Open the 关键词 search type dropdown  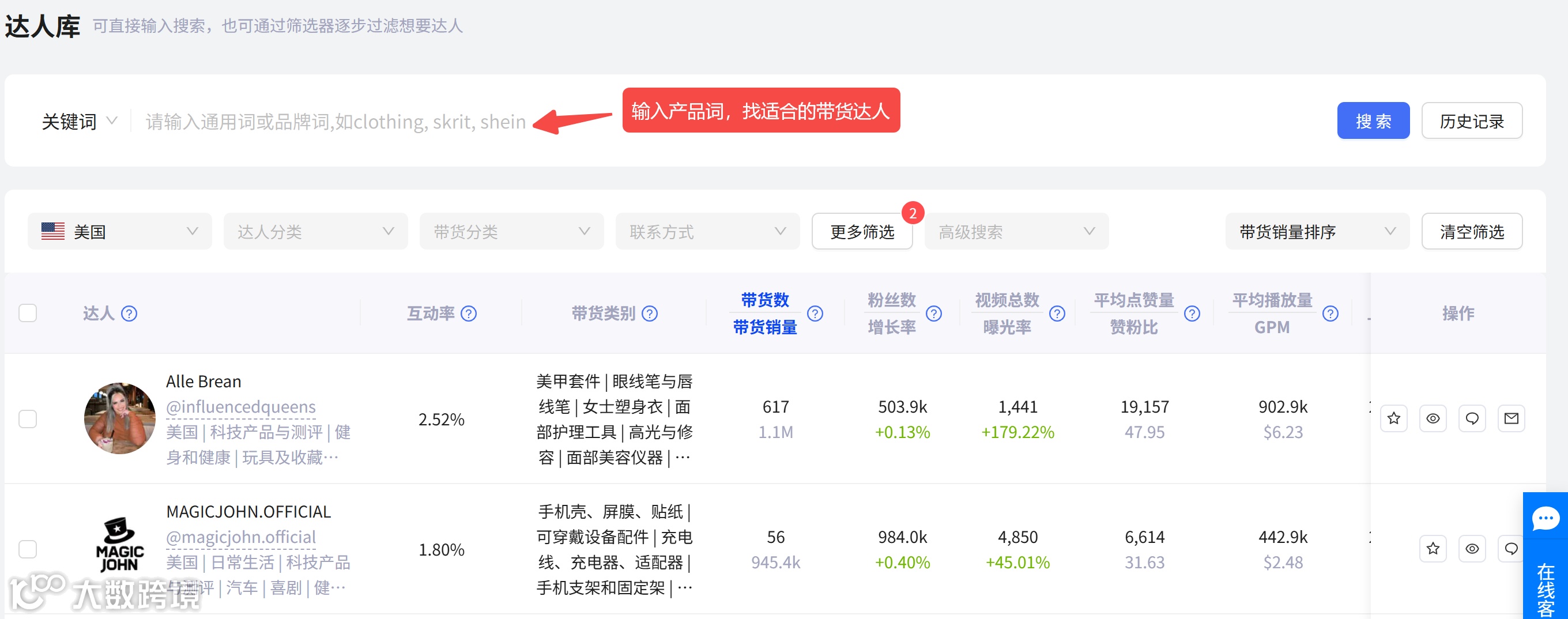[x=79, y=121]
